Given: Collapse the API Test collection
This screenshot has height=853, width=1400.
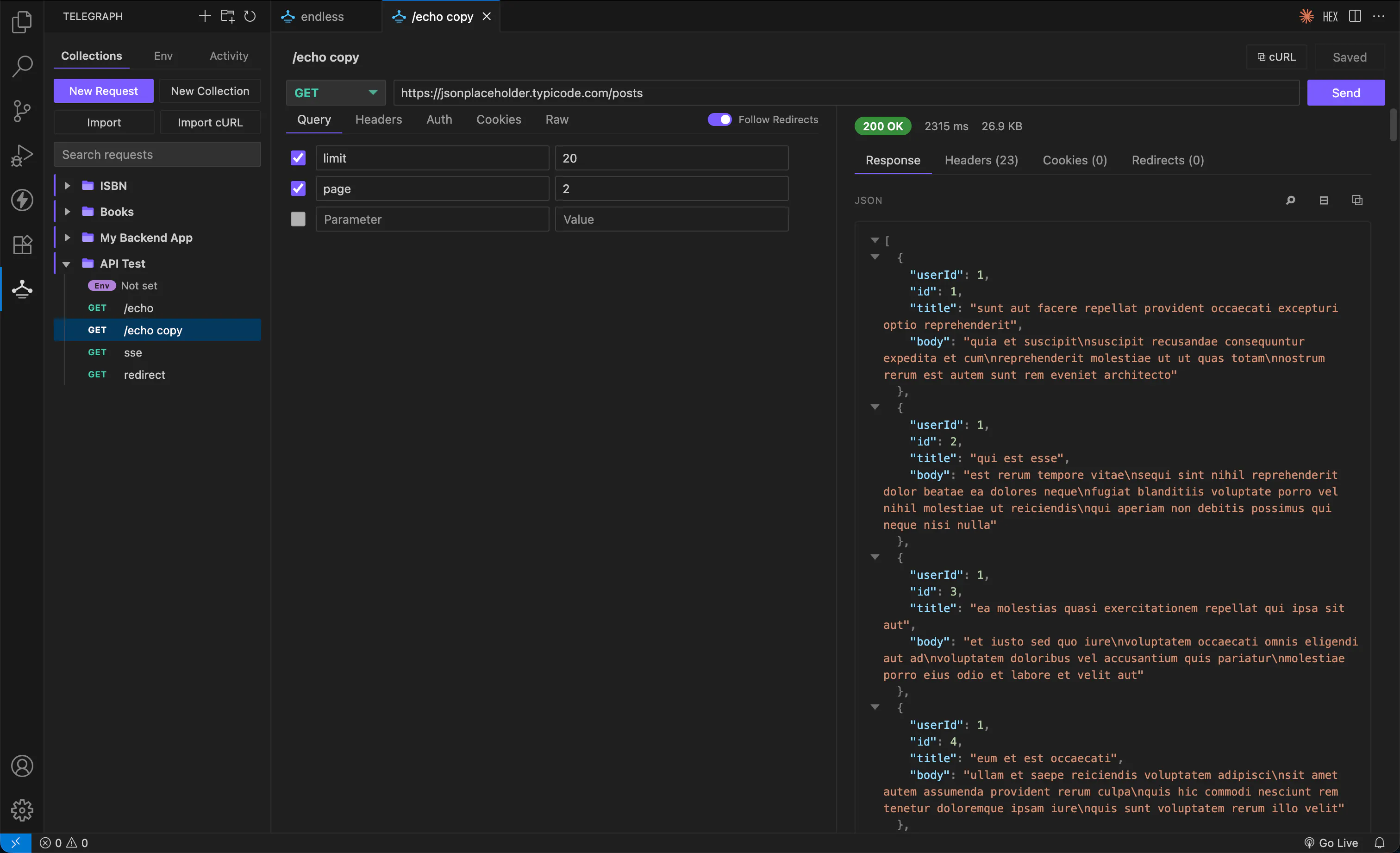Looking at the screenshot, I should tap(67, 263).
